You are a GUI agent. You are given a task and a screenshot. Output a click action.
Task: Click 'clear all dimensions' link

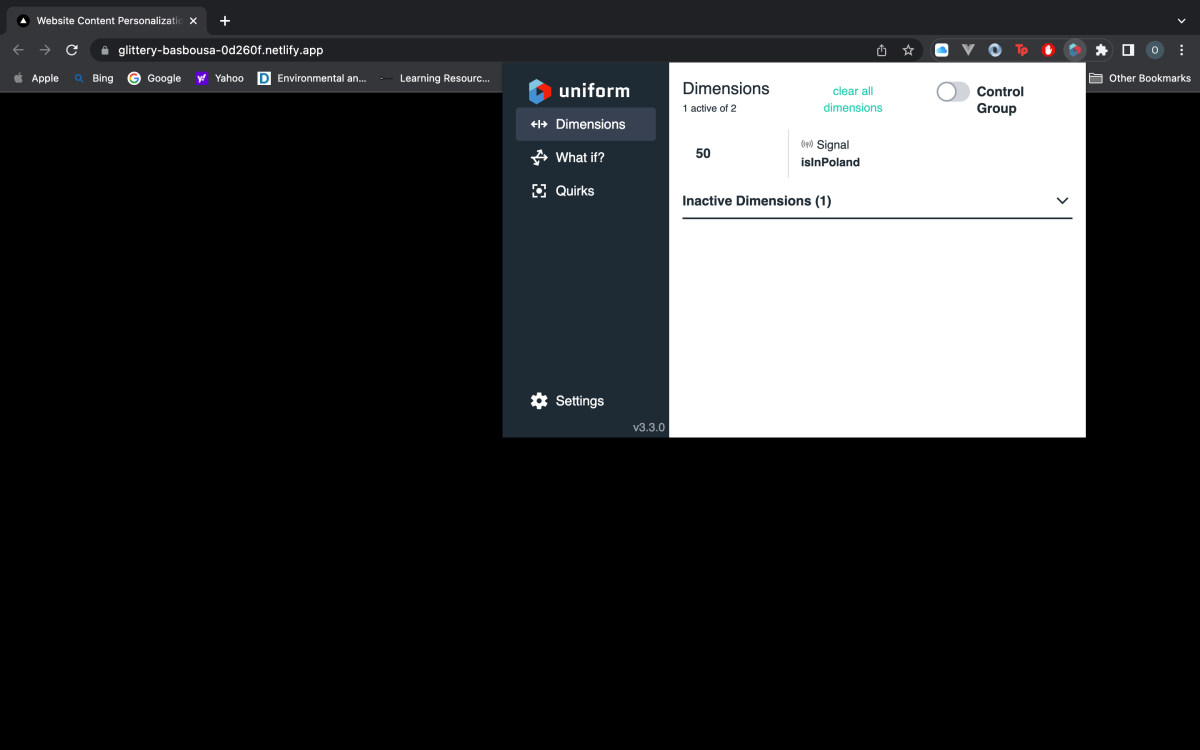pos(853,99)
